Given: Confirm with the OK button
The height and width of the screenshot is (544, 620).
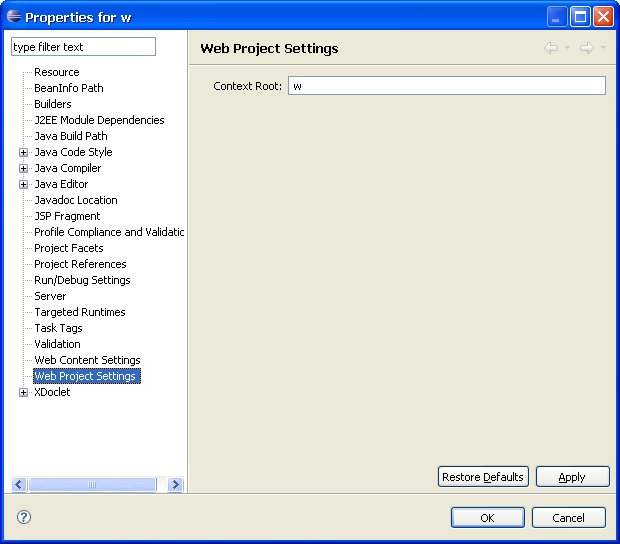Looking at the screenshot, I should tap(488, 518).
